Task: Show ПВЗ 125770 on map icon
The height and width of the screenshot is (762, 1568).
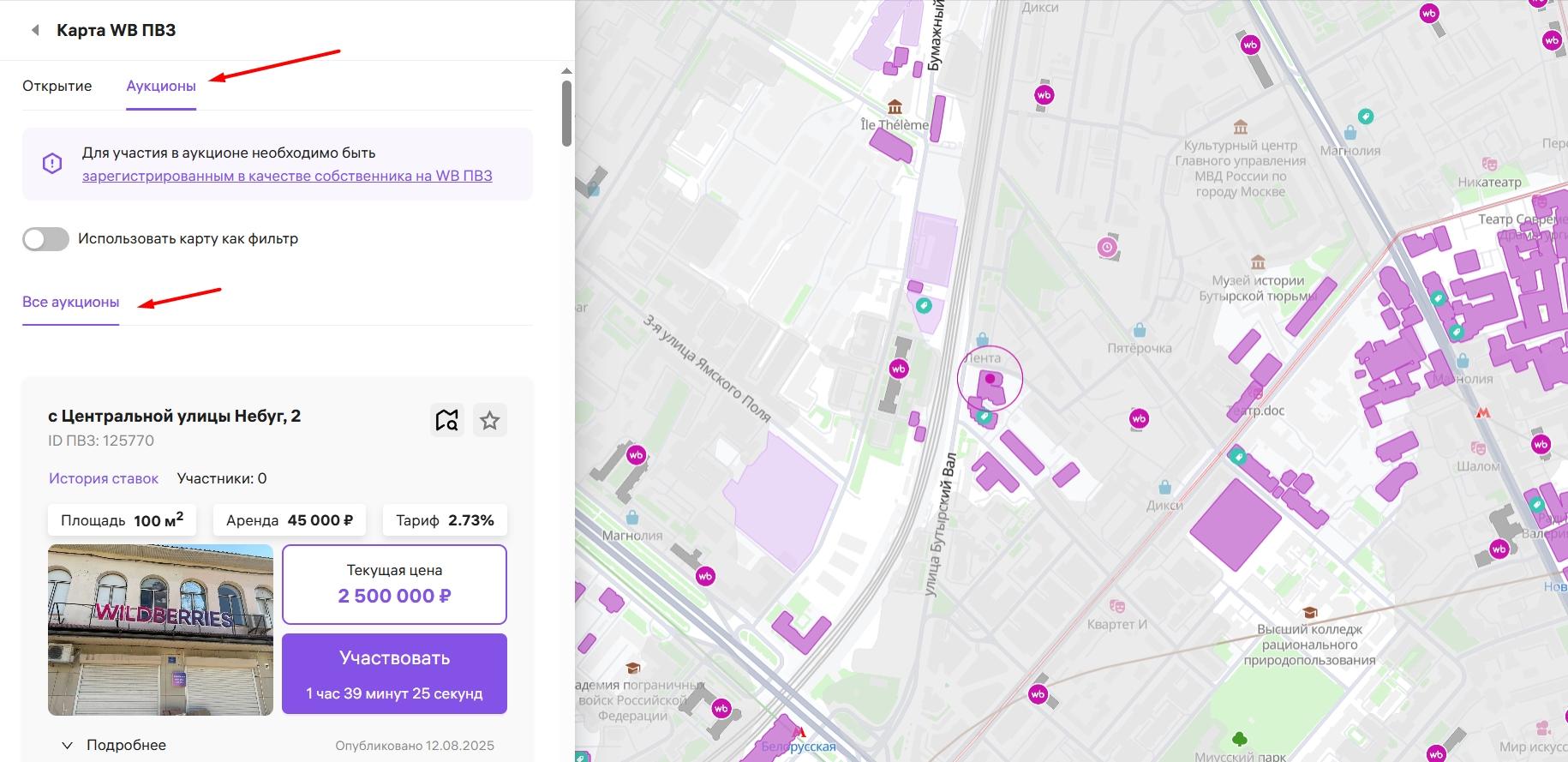Action: [x=447, y=420]
